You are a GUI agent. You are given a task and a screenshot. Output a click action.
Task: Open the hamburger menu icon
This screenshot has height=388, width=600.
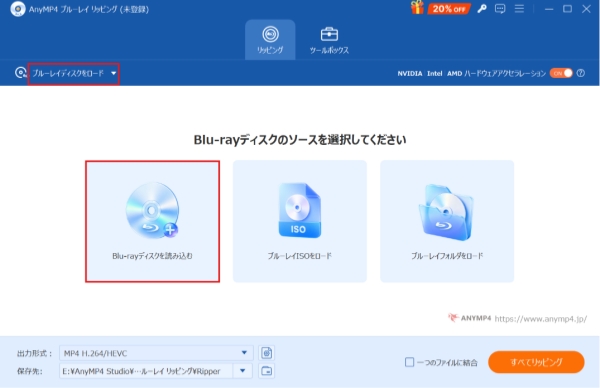519,8
